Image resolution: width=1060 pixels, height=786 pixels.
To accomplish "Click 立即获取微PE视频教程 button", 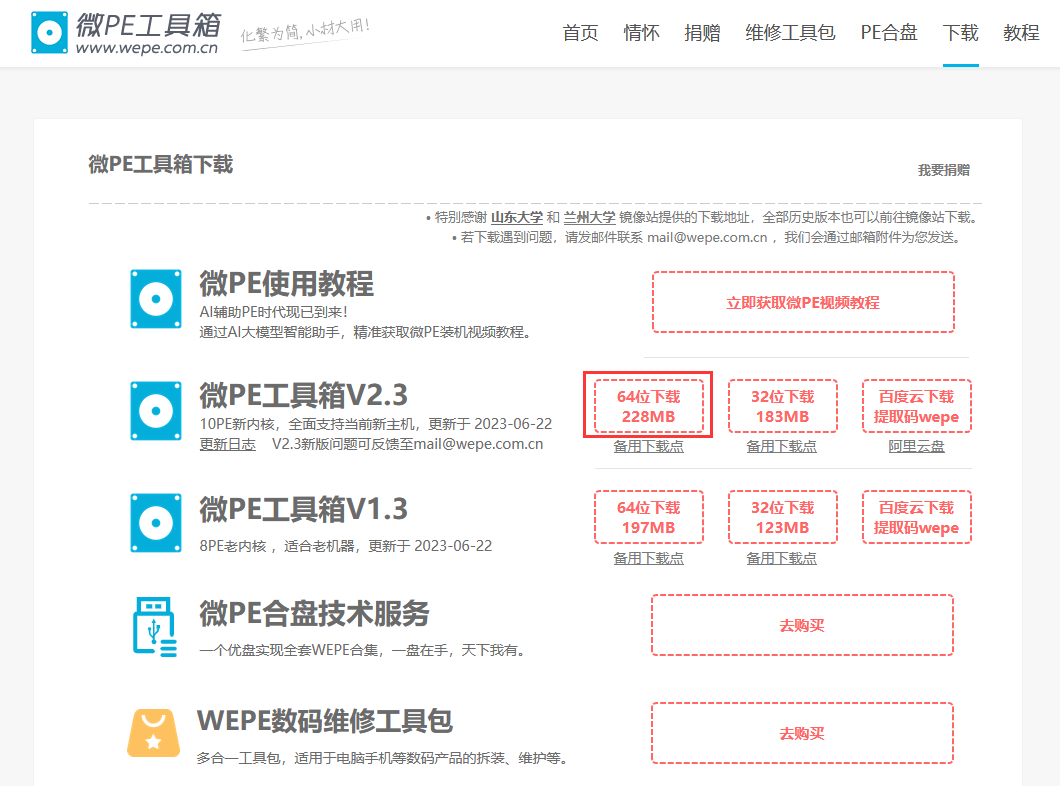I will click(x=803, y=302).
